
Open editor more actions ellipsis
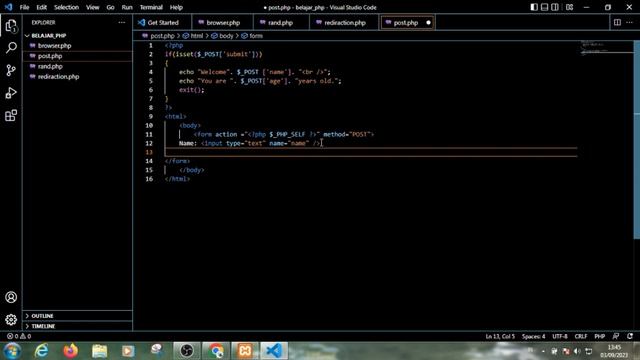(x=629, y=22)
